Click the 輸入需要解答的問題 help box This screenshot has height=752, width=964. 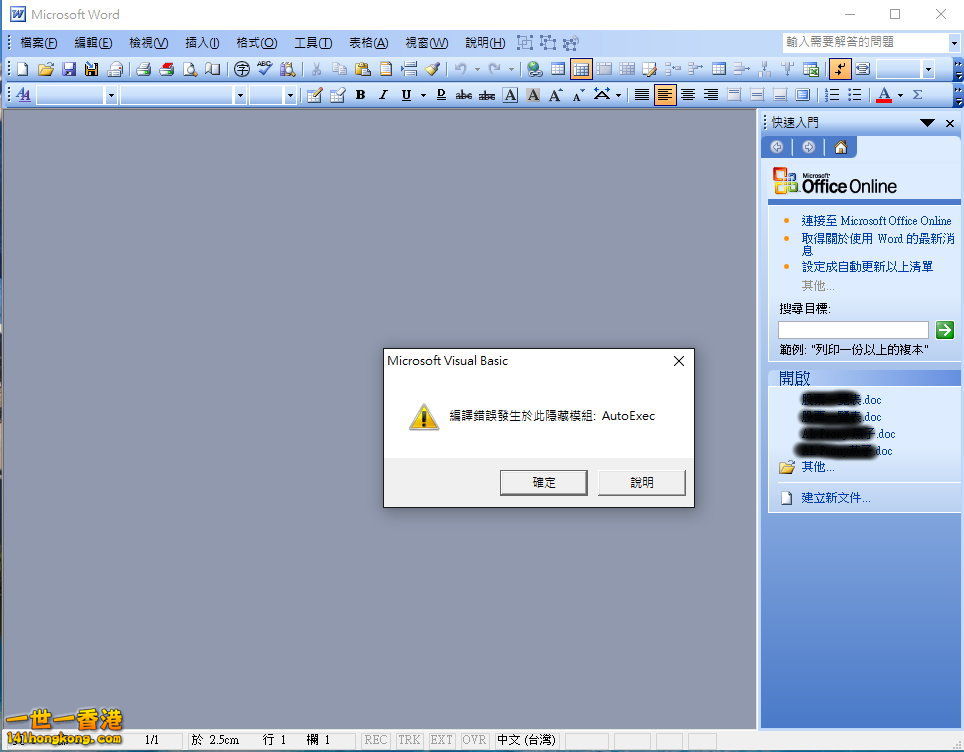[866, 42]
